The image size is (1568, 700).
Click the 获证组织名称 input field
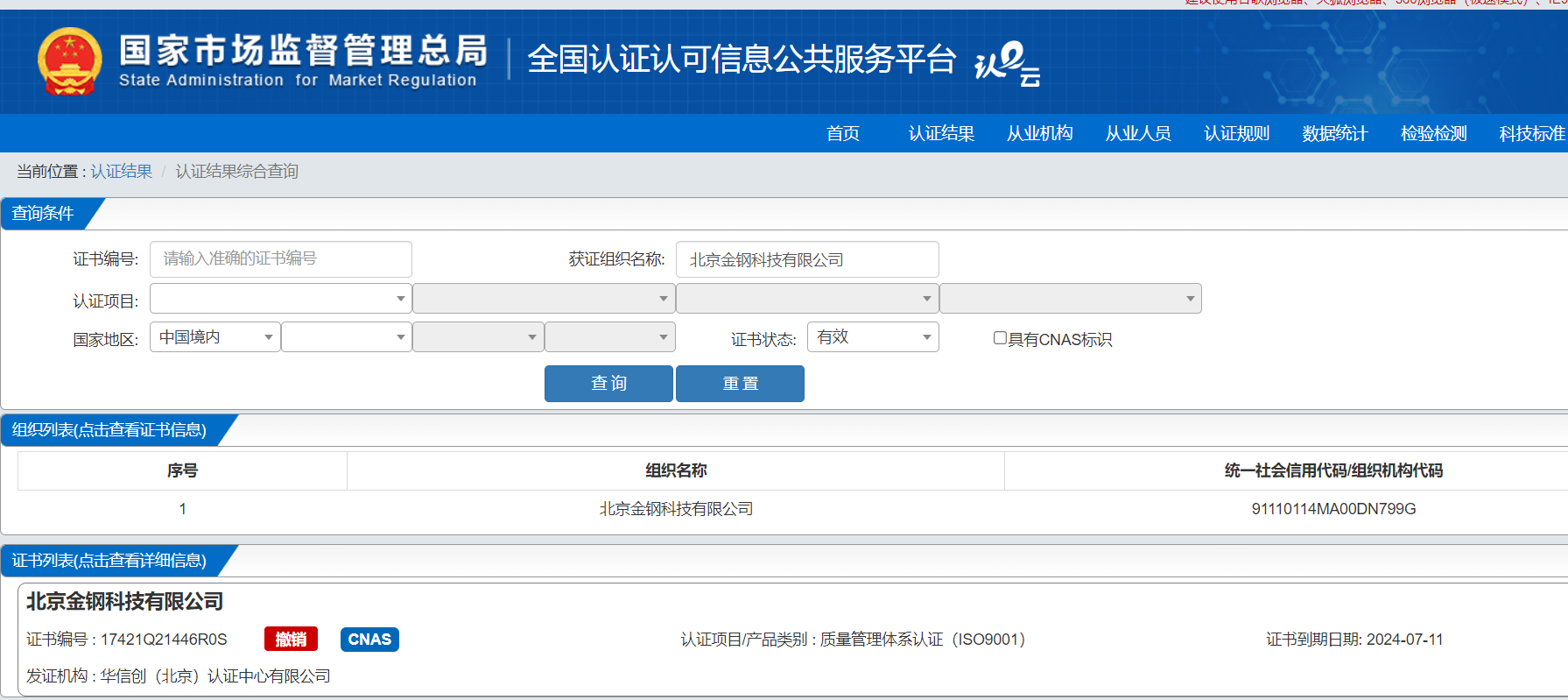coord(807,259)
